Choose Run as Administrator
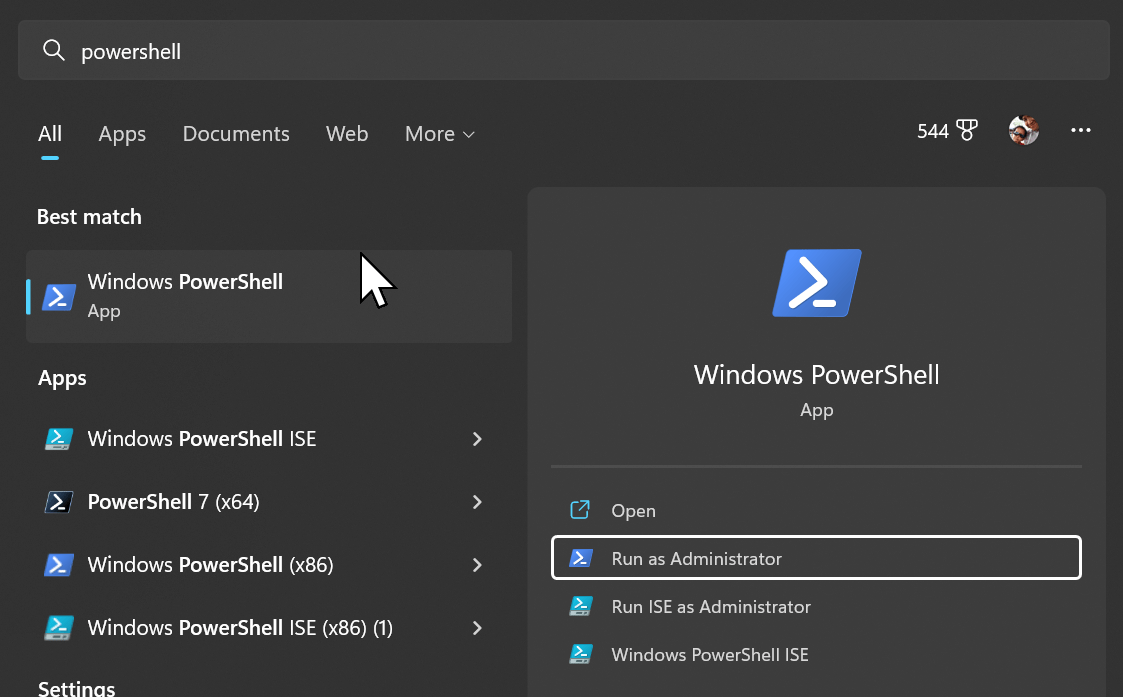Screen dimensions: 1123x697 tap(816, 557)
